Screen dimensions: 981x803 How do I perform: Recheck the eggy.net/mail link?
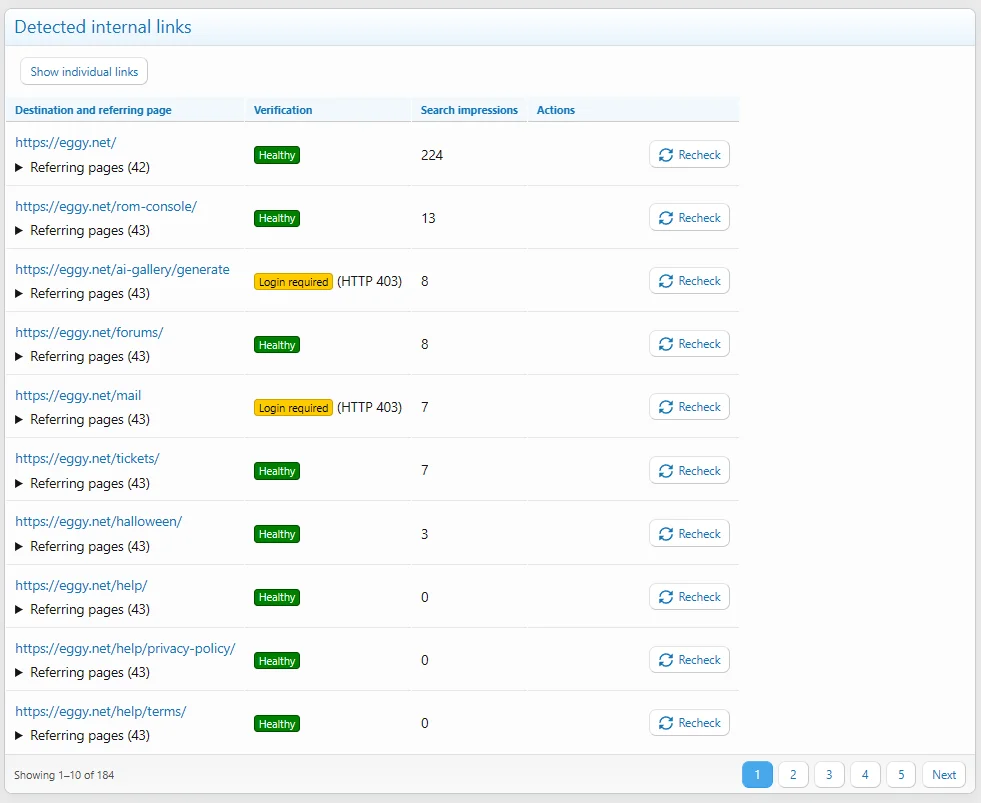(689, 407)
